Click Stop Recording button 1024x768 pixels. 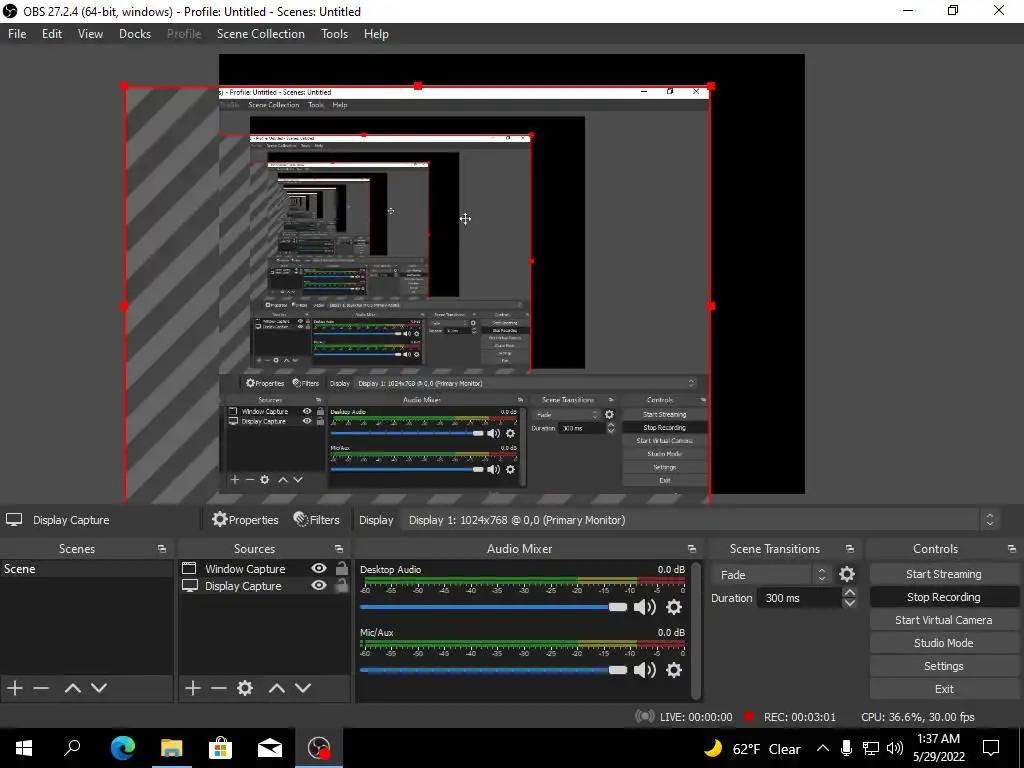click(x=944, y=597)
